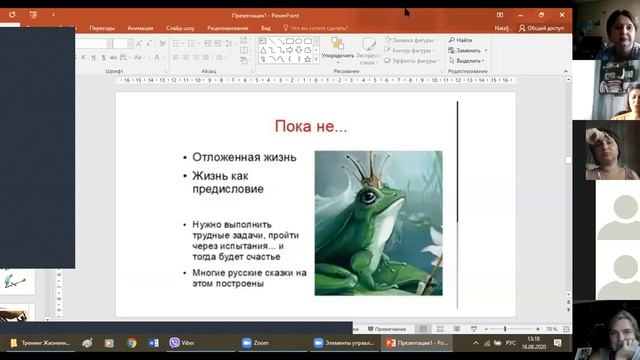Open Выделить select dropdown
The image size is (640, 360).
tap(467, 60)
